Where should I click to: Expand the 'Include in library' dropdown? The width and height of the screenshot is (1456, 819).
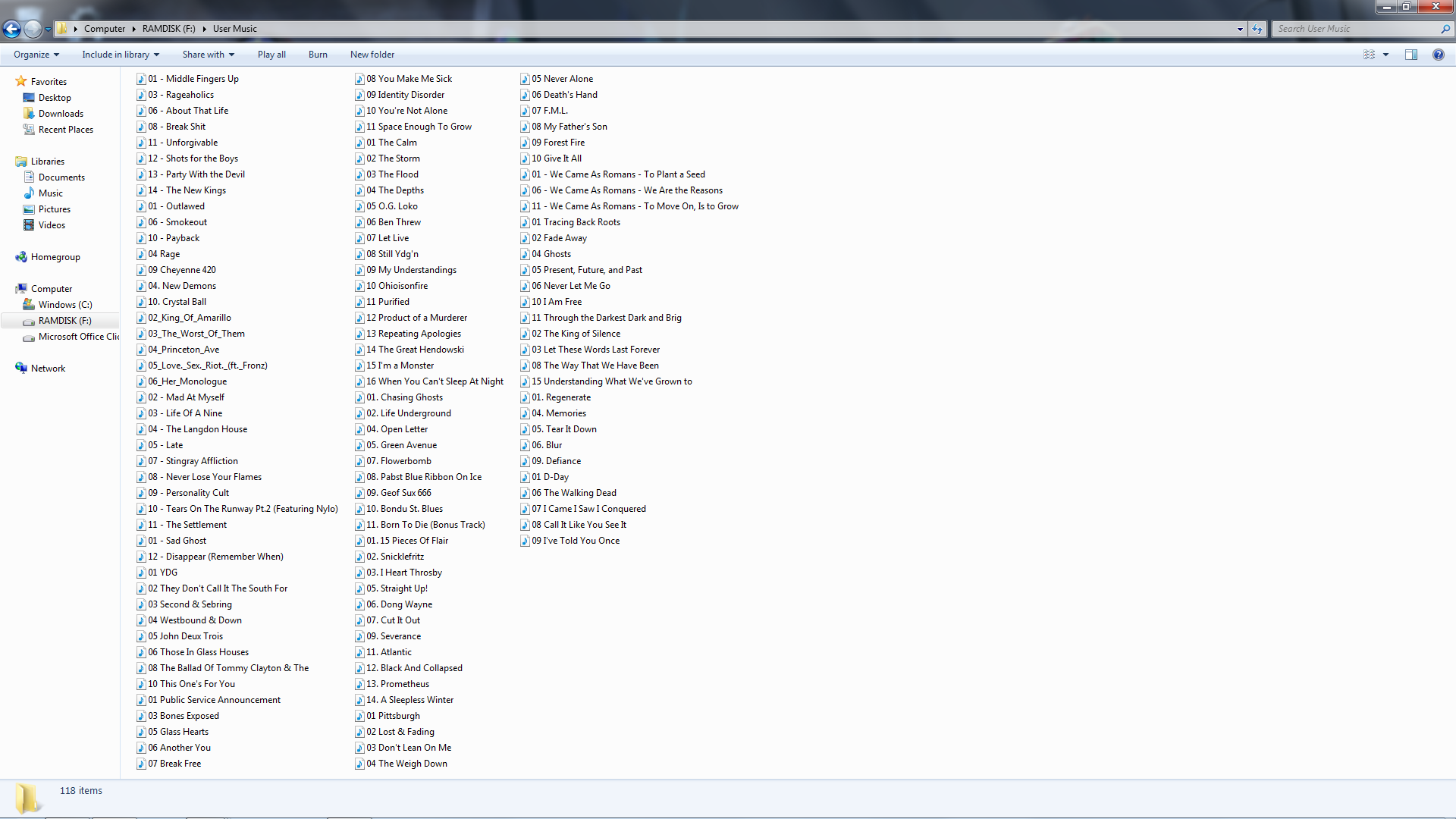tap(121, 55)
